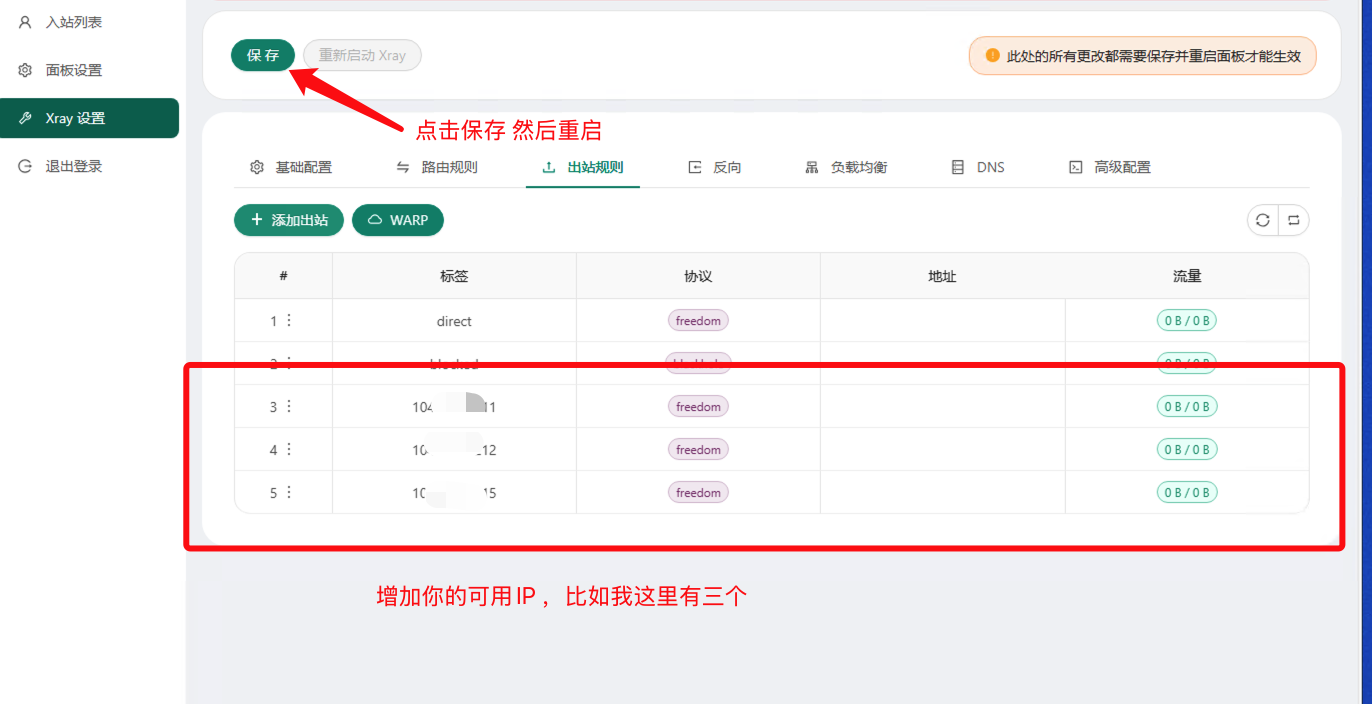This screenshot has height=704, width=1372.
Task: Open 入站列表 in the sidebar
Action: pyautogui.click(x=73, y=22)
